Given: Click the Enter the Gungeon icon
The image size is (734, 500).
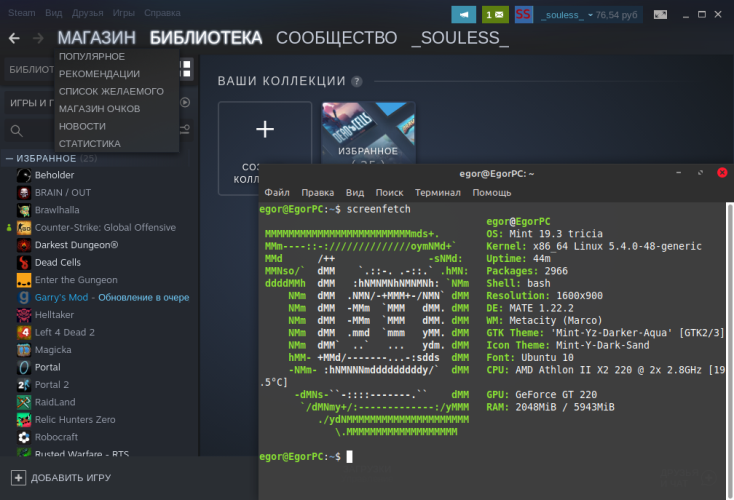Looking at the screenshot, I should click(24, 280).
